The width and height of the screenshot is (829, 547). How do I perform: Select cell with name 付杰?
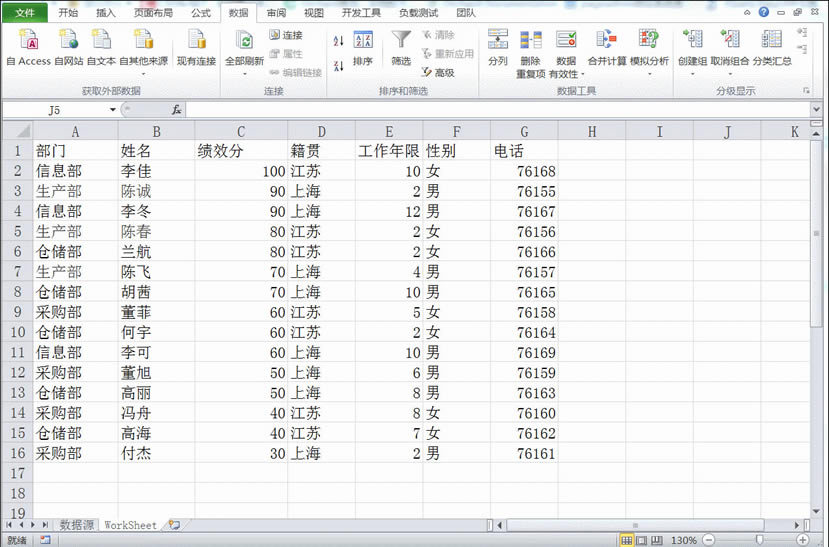[x=156, y=453]
